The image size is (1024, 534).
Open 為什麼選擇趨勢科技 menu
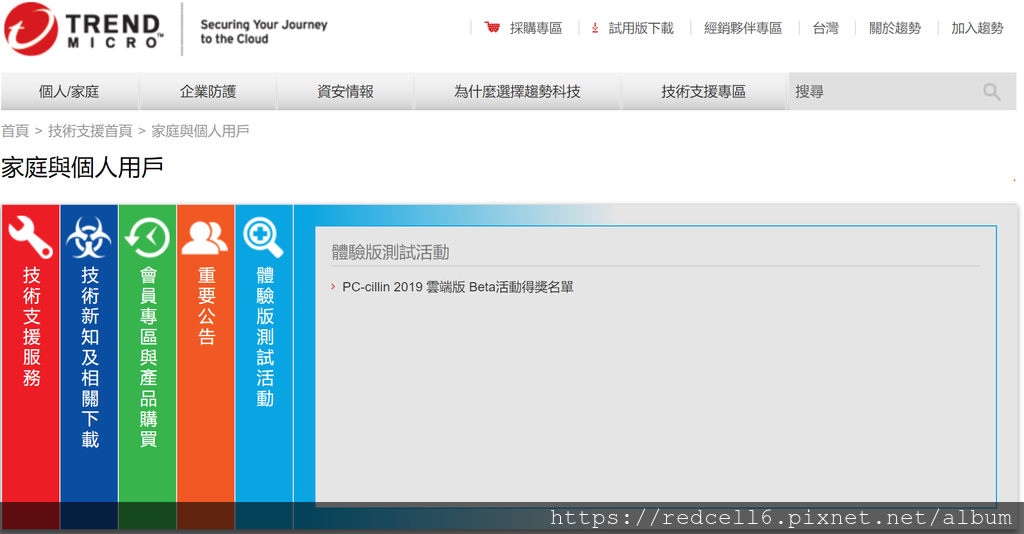coord(517,91)
